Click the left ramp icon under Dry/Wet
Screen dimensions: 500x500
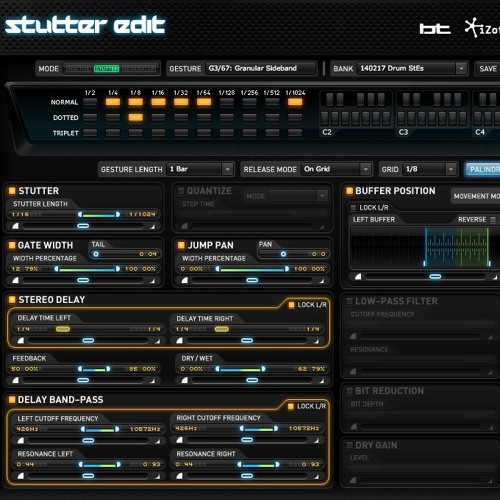pos(184,380)
